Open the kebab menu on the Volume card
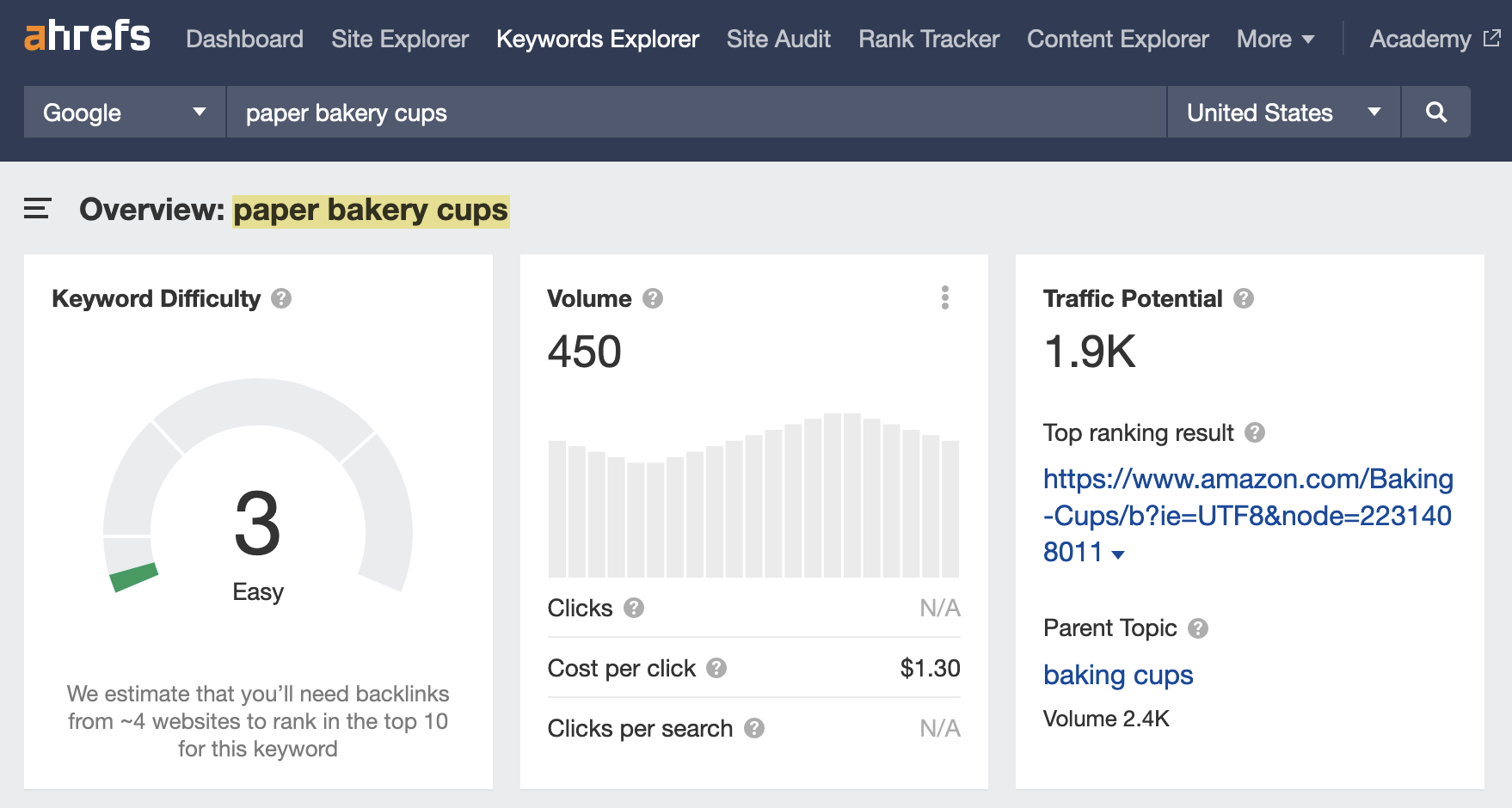The width and height of the screenshot is (1512, 808). click(x=944, y=298)
